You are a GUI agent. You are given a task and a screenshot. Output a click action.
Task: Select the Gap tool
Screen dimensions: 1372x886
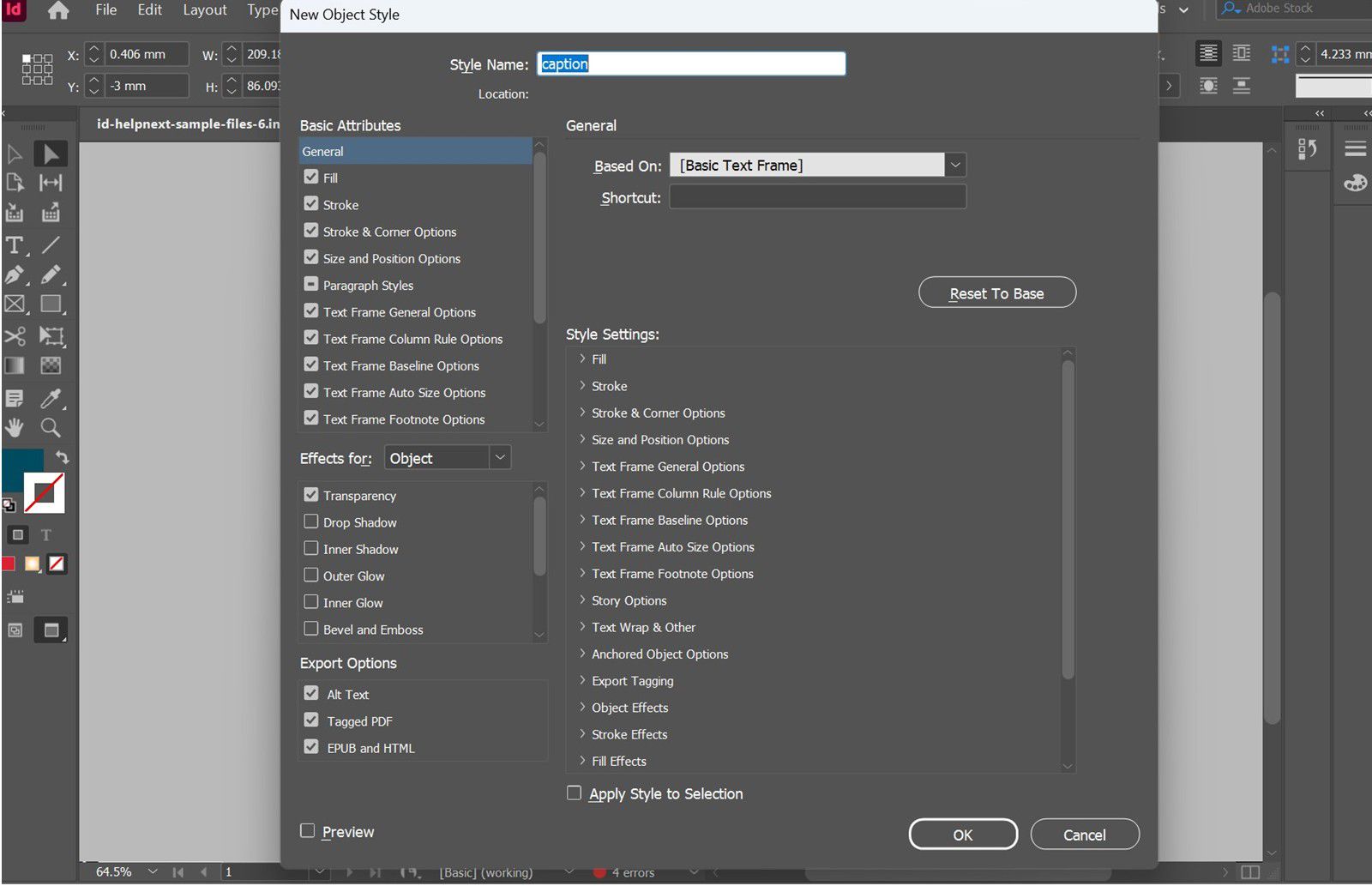pos(51,183)
